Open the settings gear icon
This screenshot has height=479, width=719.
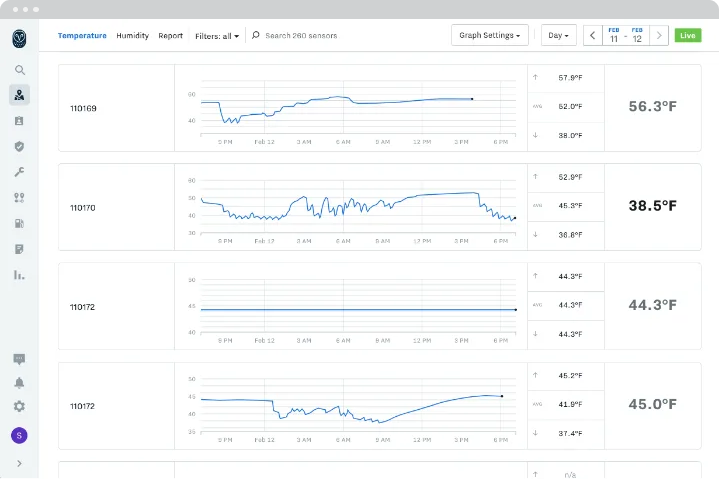click(19, 407)
